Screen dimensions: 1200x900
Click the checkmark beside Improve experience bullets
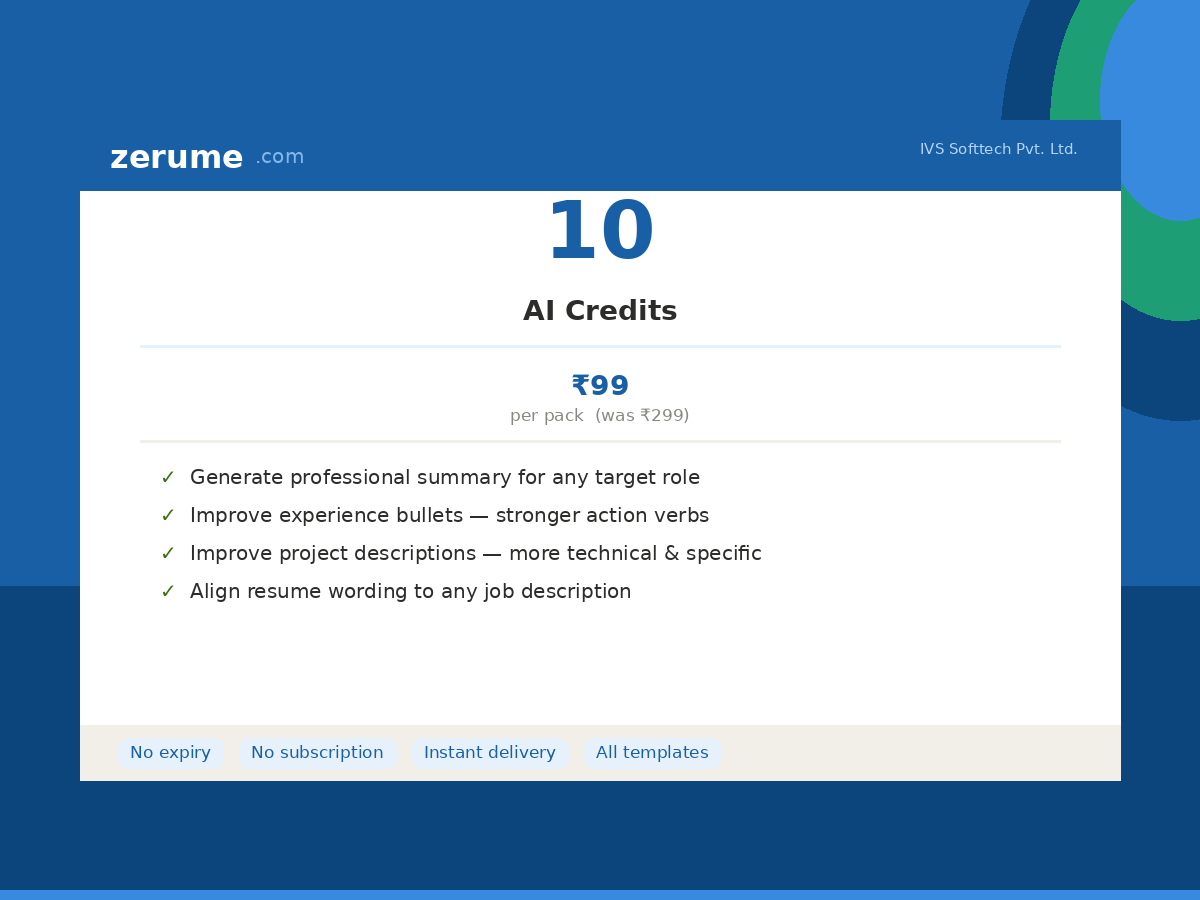[168, 516]
